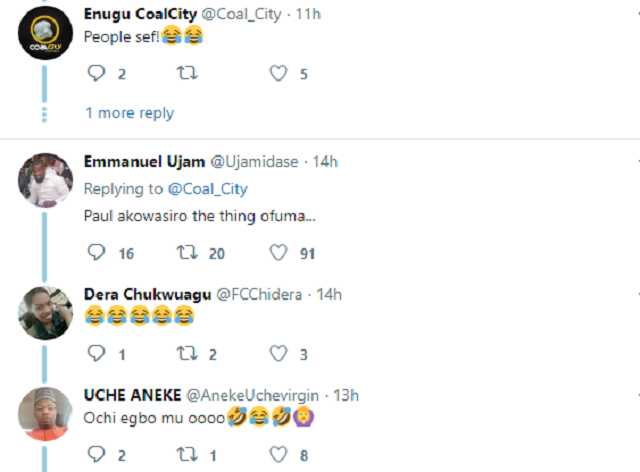Like Enugu CoalCity's "People sef!" tweet

tap(279, 72)
